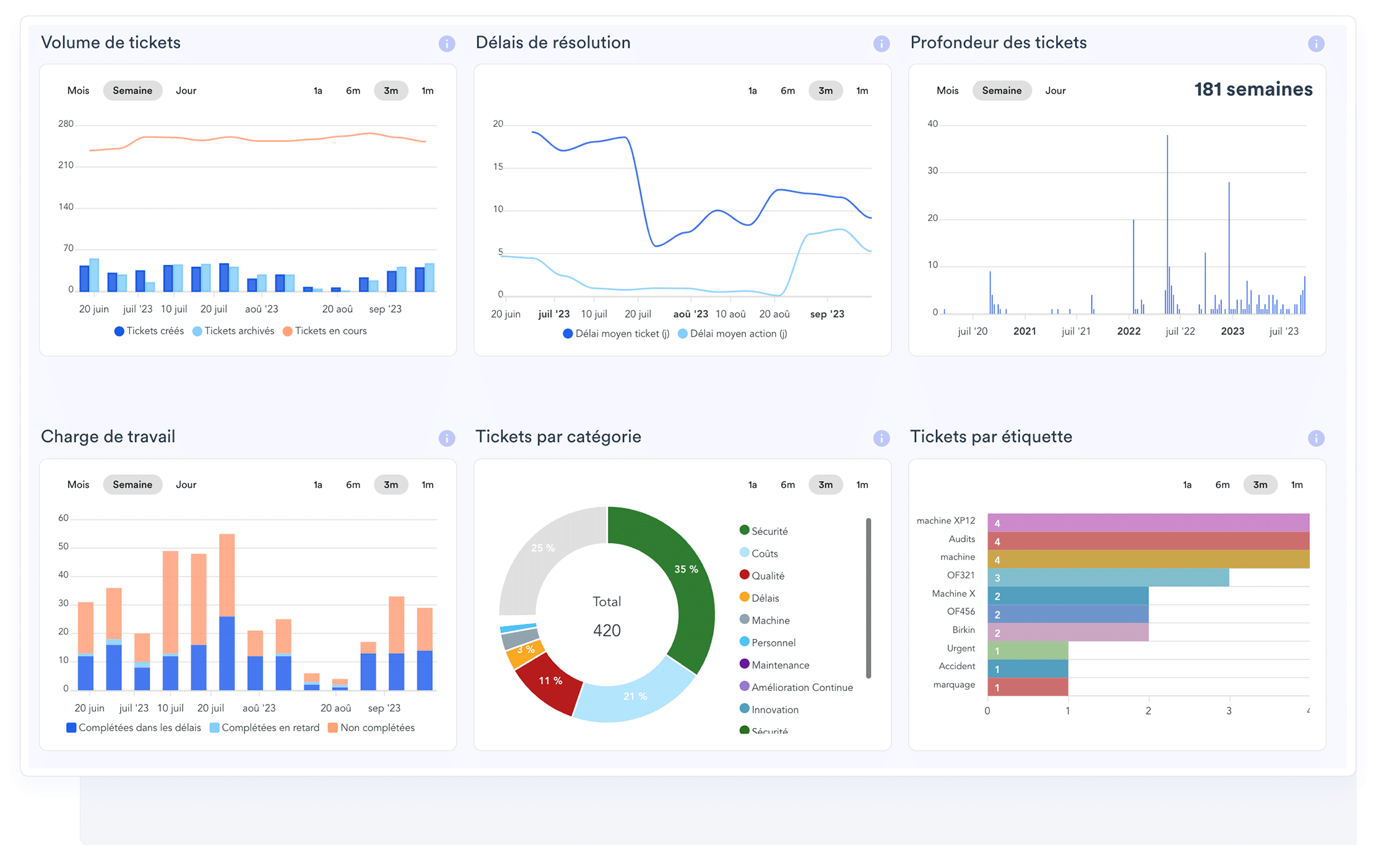The height and width of the screenshot is (868, 1378).
Task: Switch Profondeur des tickets to Jour
Action: [1055, 90]
